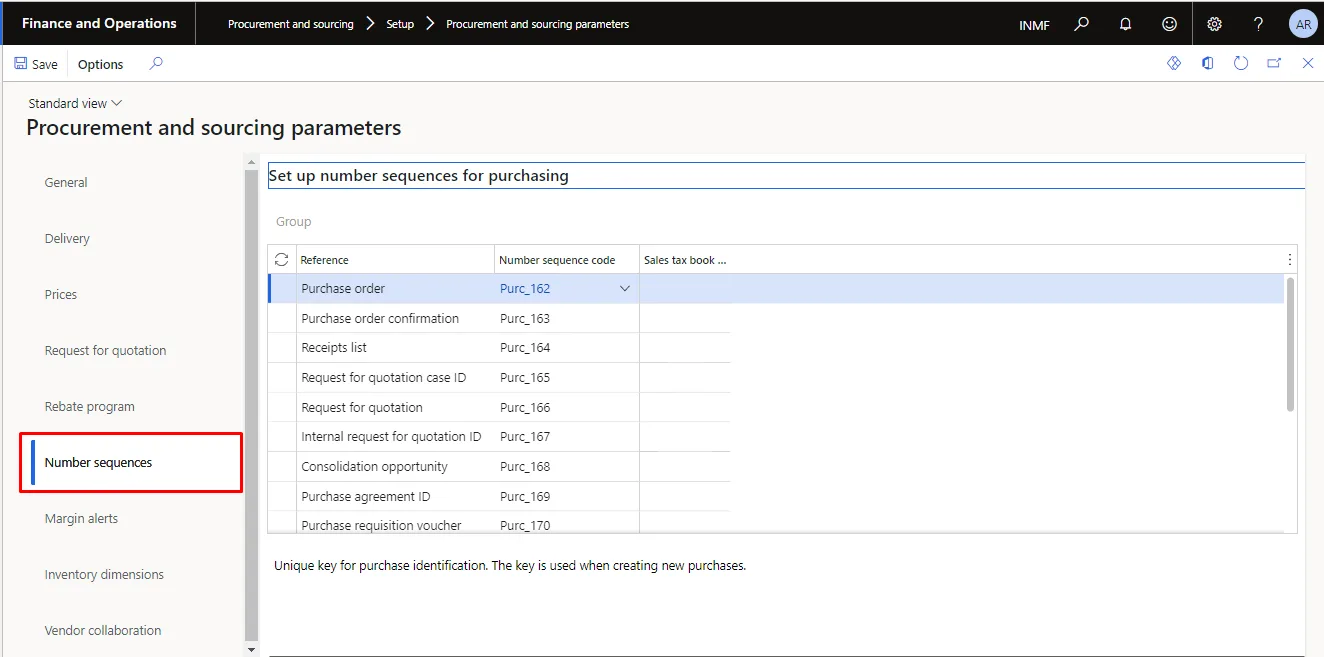Image resolution: width=1324 pixels, height=657 pixels.
Task: Open the search magnifier in the top navigation bar
Action: (x=1081, y=24)
